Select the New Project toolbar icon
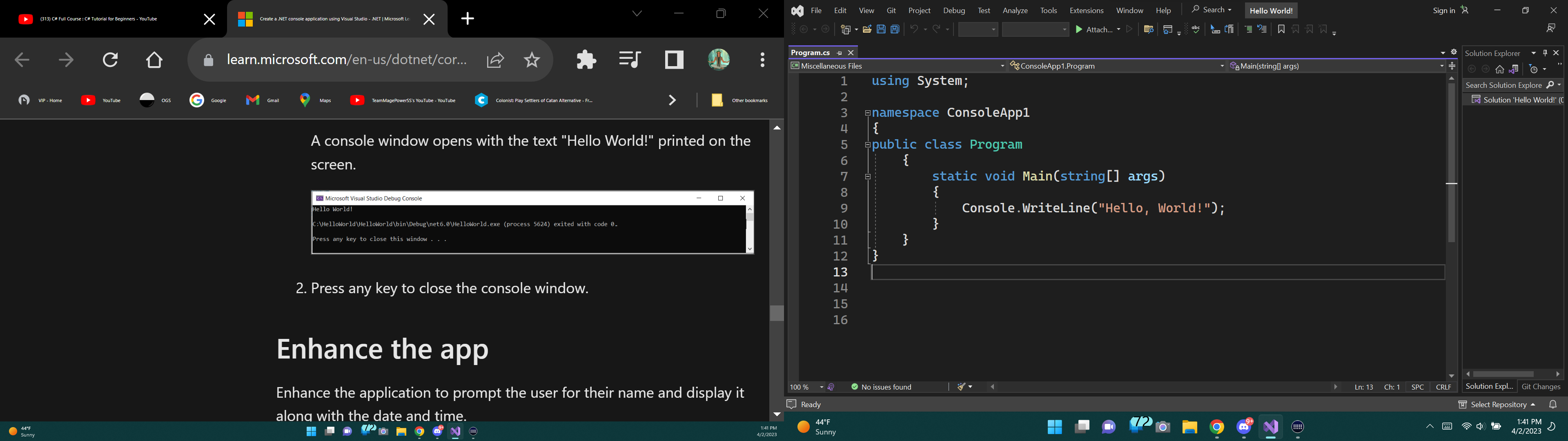 point(846,29)
